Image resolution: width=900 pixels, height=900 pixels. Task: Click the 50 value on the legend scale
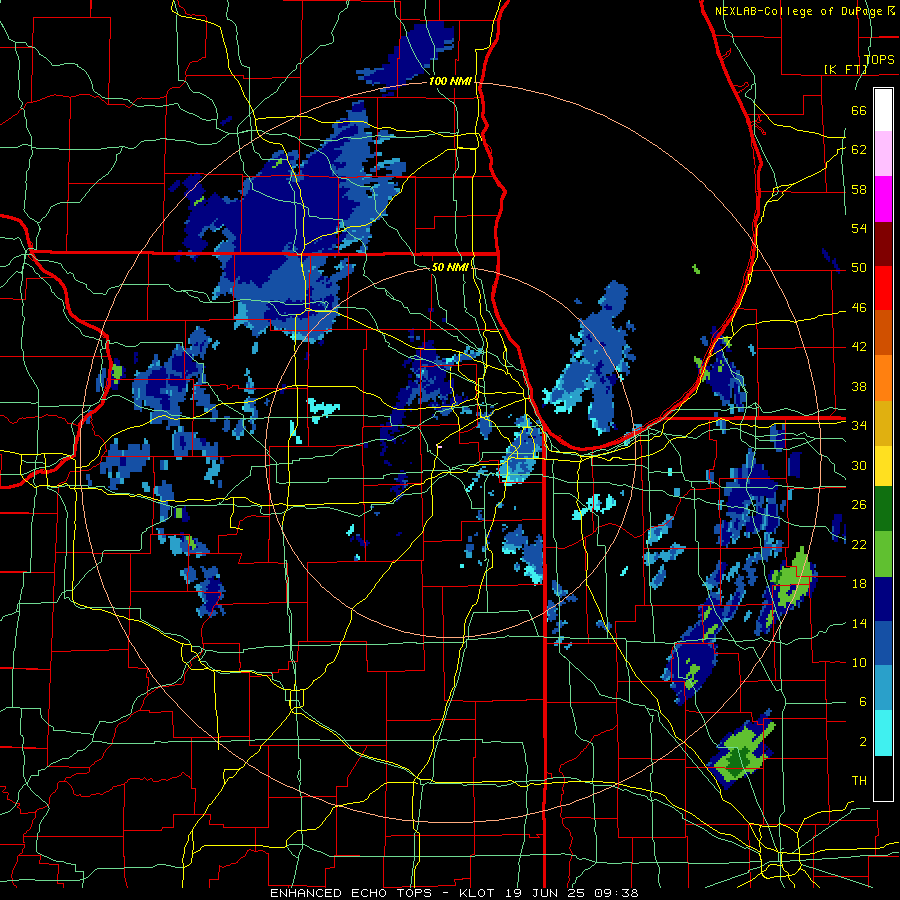point(859,267)
